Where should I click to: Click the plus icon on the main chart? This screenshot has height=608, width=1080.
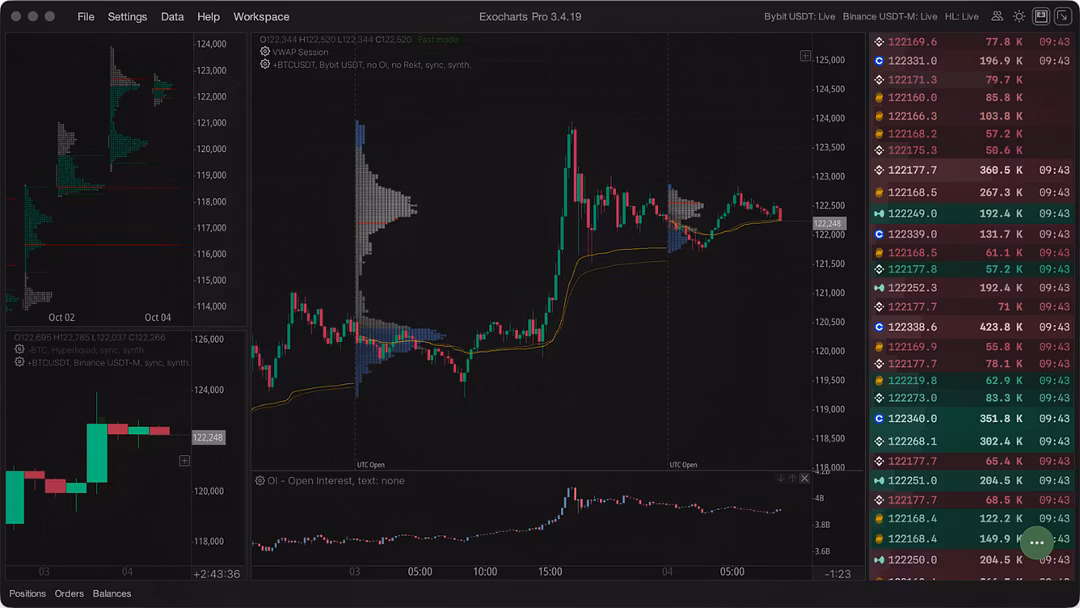(806, 57)
